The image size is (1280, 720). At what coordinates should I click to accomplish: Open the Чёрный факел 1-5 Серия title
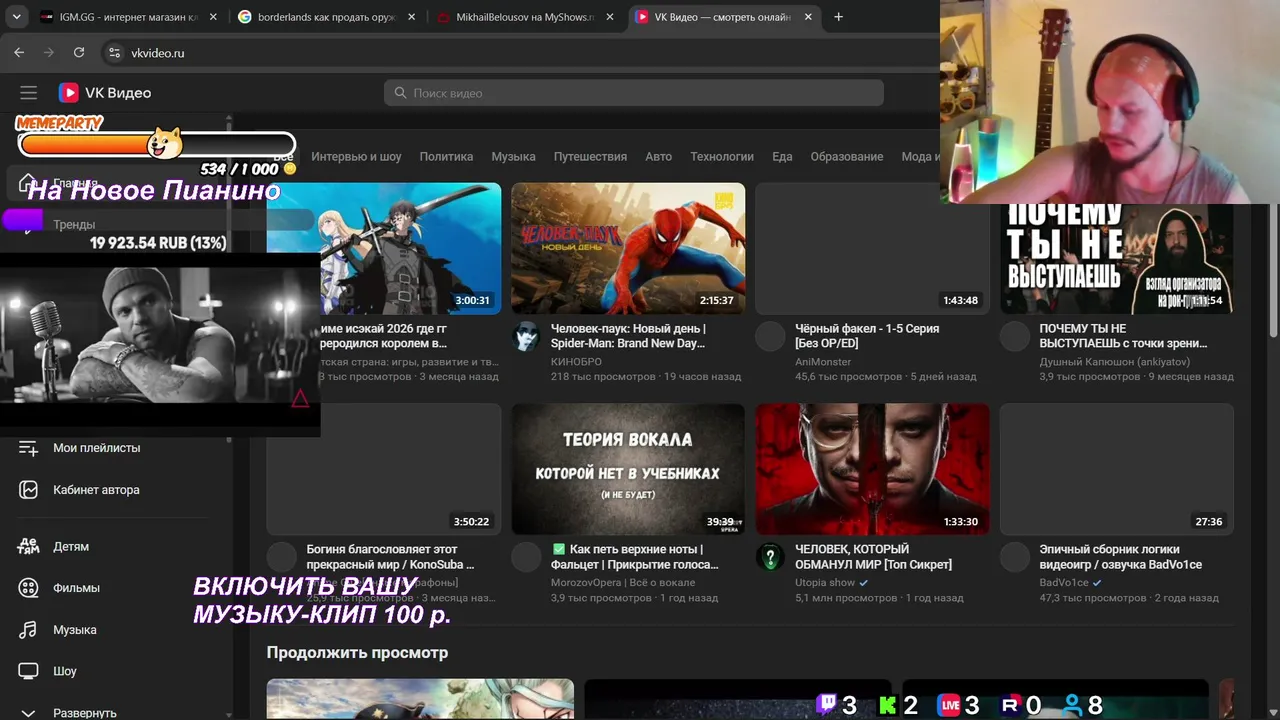(867, 336)
